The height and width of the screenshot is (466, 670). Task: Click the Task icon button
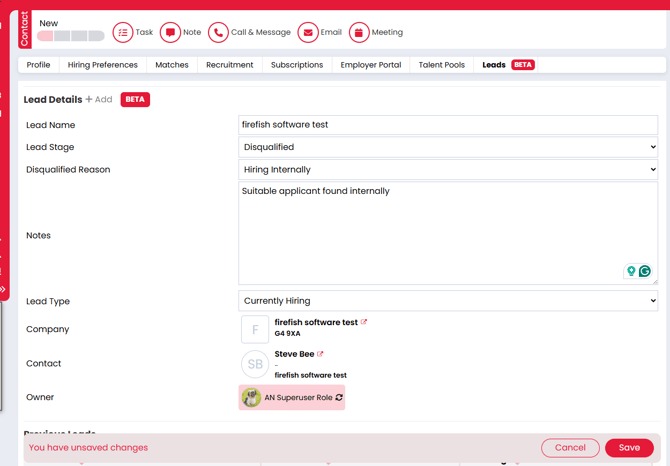123,33
